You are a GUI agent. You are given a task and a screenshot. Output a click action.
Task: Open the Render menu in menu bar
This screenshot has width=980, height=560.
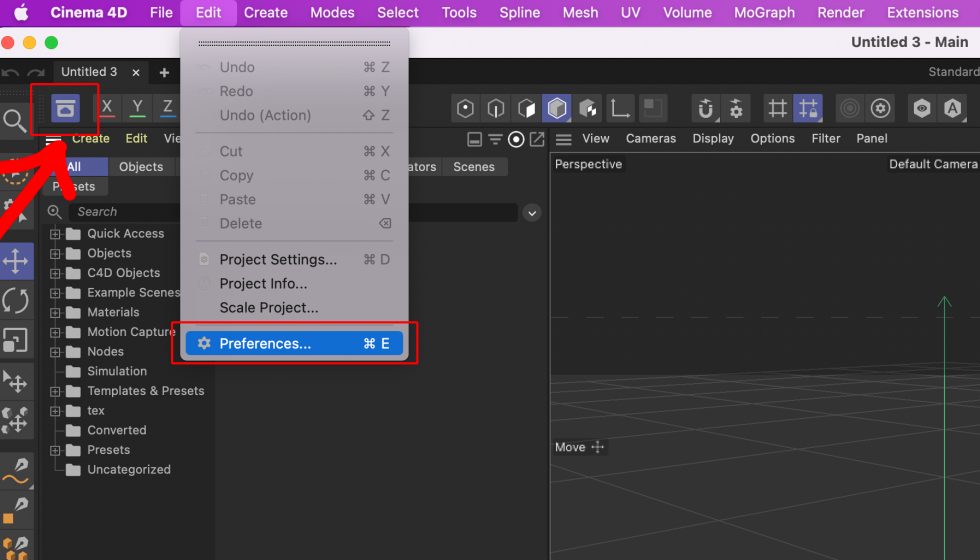841,12
